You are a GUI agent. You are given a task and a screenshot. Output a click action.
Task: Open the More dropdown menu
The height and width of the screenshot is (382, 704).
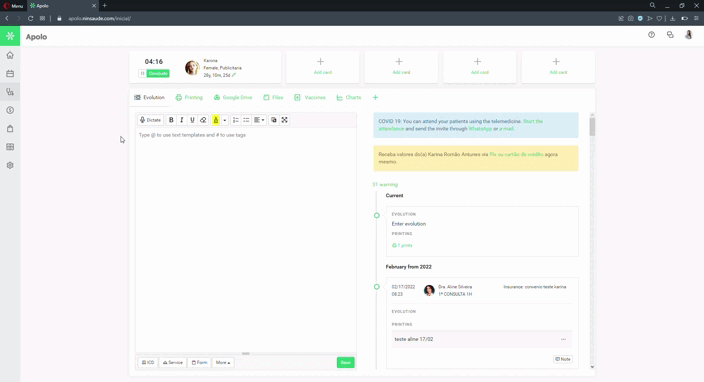pyautogui.click(x=223, y=362)
